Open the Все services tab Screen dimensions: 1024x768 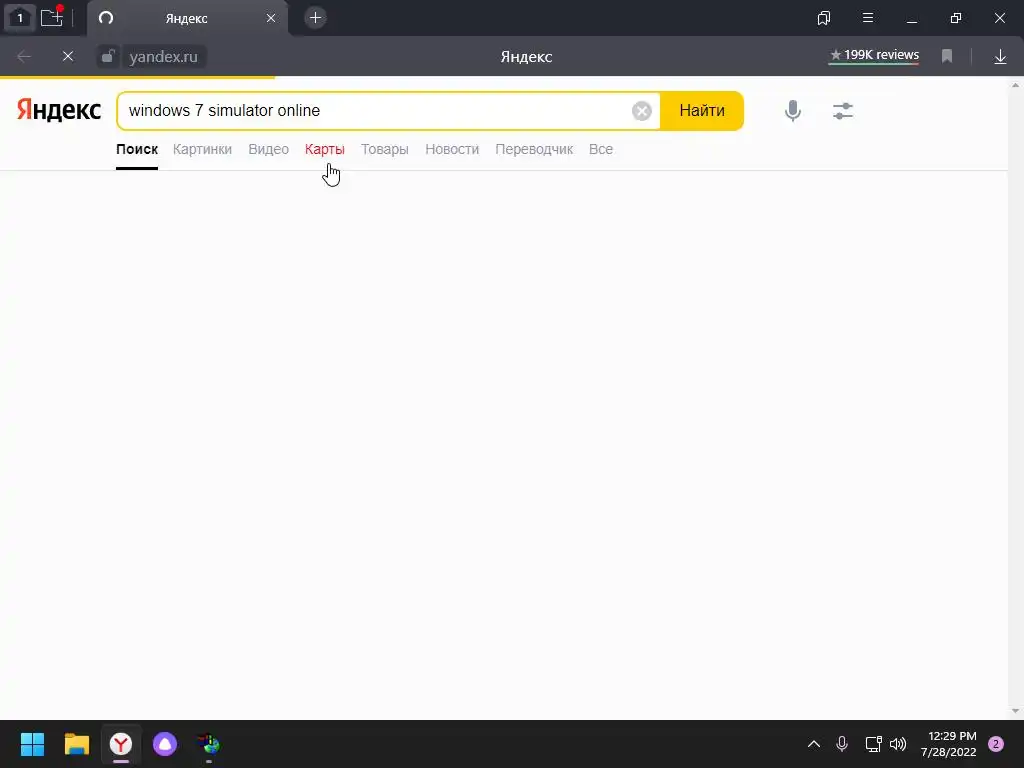601,150
